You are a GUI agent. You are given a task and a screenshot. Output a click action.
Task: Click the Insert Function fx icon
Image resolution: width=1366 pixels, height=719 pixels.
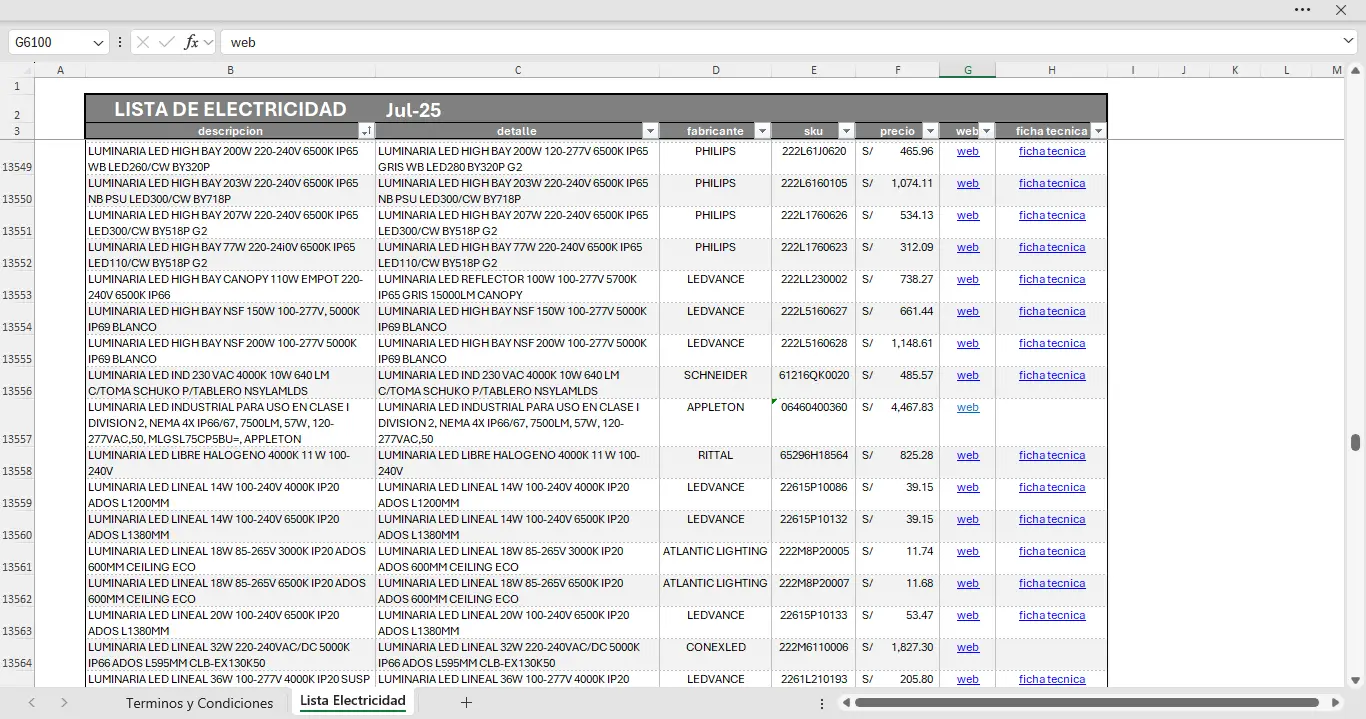point(191,42)
